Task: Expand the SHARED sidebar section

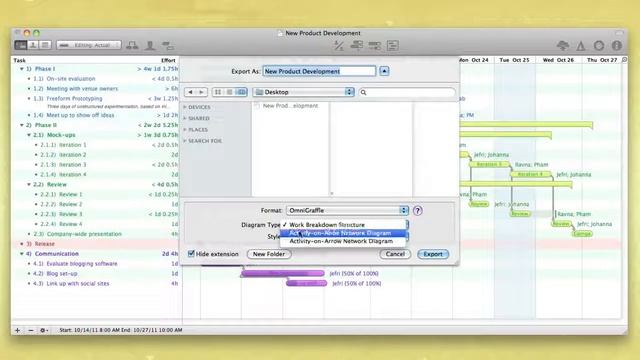Action: [x=185, y=118]
